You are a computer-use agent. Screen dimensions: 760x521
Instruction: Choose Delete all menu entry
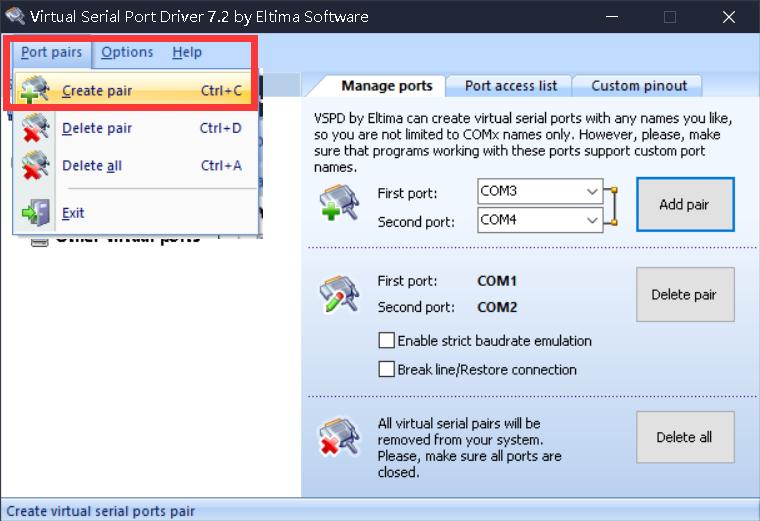[135, 165]
